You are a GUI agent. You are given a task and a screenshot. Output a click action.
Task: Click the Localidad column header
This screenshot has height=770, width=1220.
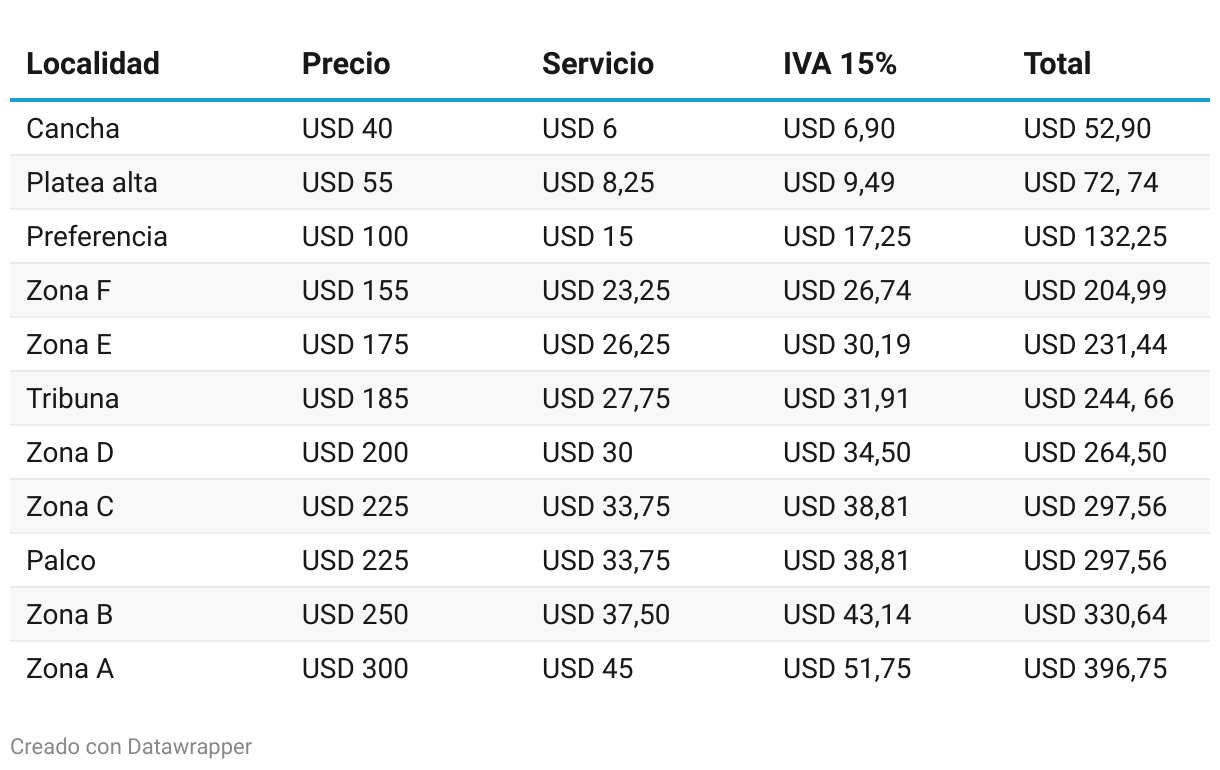coord(93,64)
